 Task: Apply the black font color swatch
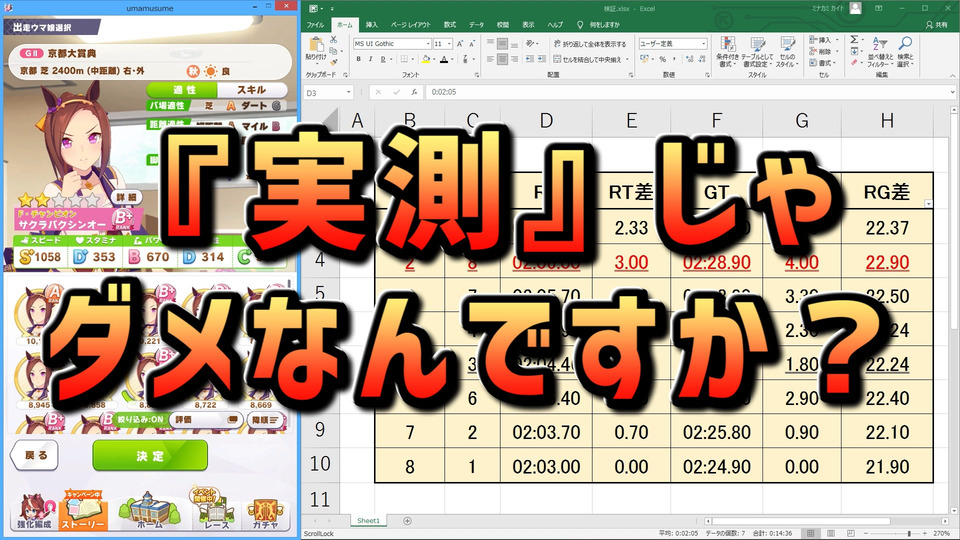point(444,59)
